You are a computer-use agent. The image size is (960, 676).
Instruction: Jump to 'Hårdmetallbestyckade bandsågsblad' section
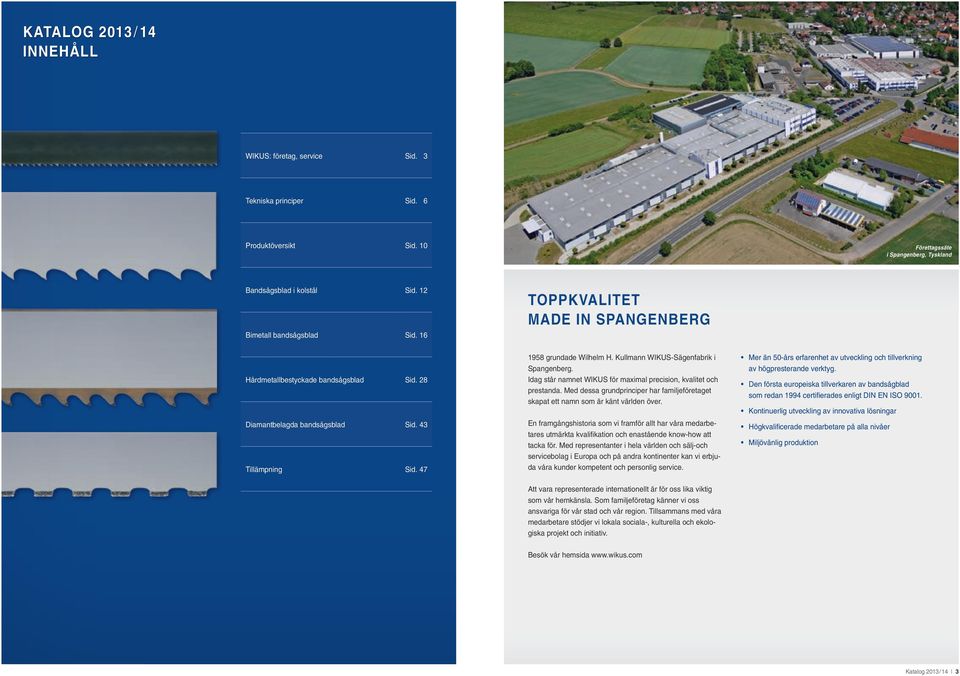pos(336,380)
